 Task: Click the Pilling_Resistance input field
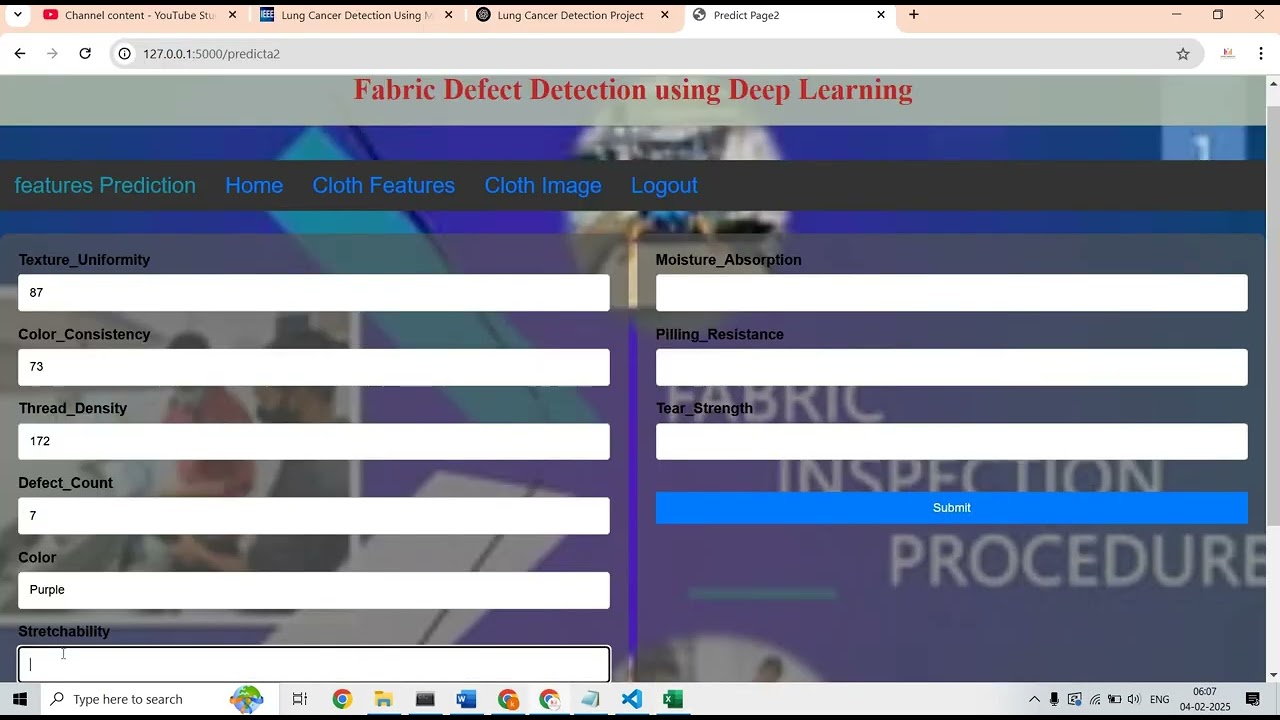click(x=951, y=367)
